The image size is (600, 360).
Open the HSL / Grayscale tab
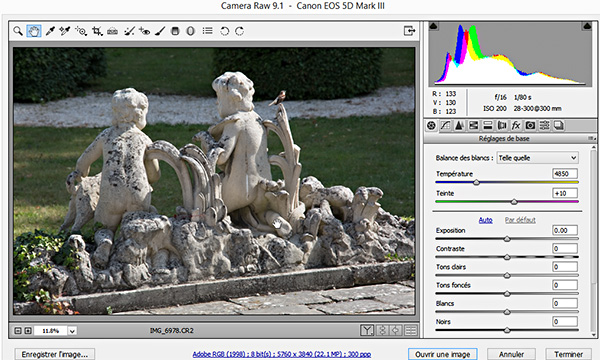point(474,125)
